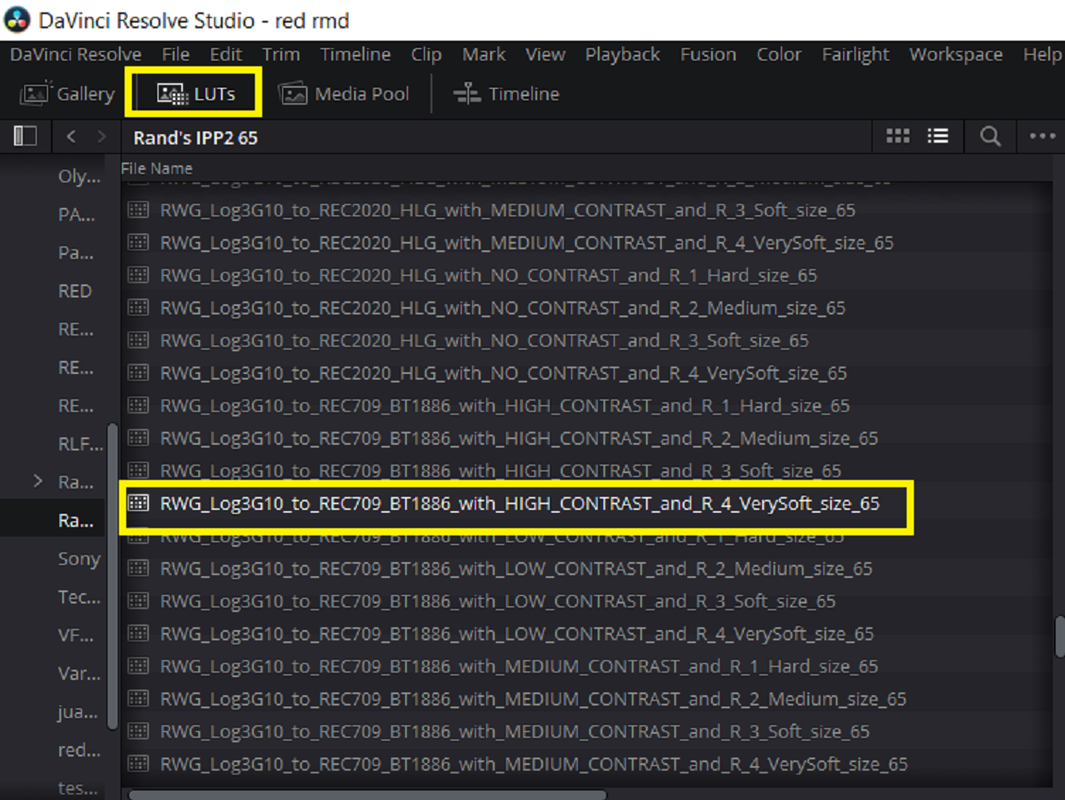Toggle the LUT sidebar panel icon
The image size is (1065, 800).
[25, 136]
